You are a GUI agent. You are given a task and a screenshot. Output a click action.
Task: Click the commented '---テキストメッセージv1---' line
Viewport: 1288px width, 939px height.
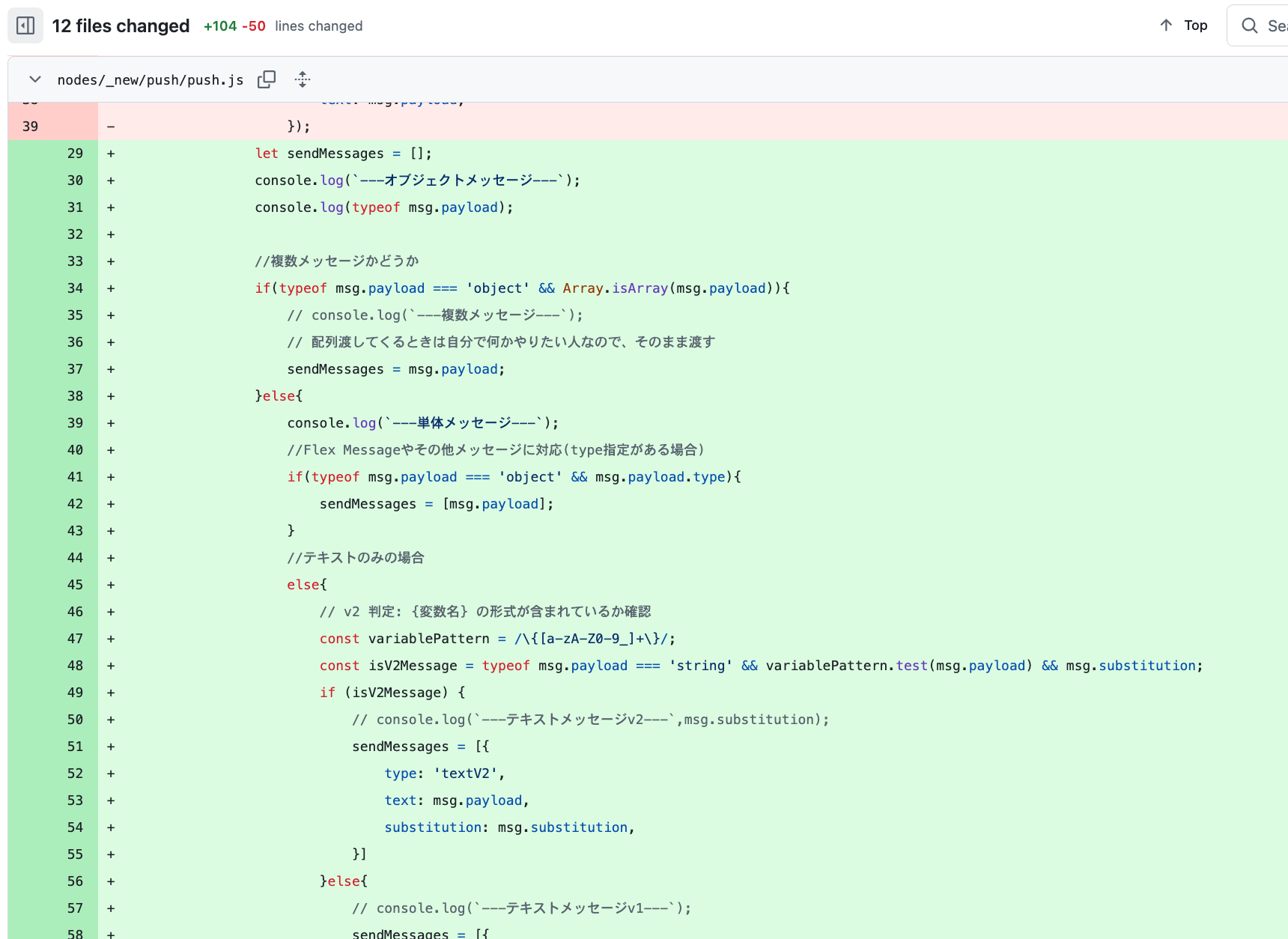click(522, 908)
